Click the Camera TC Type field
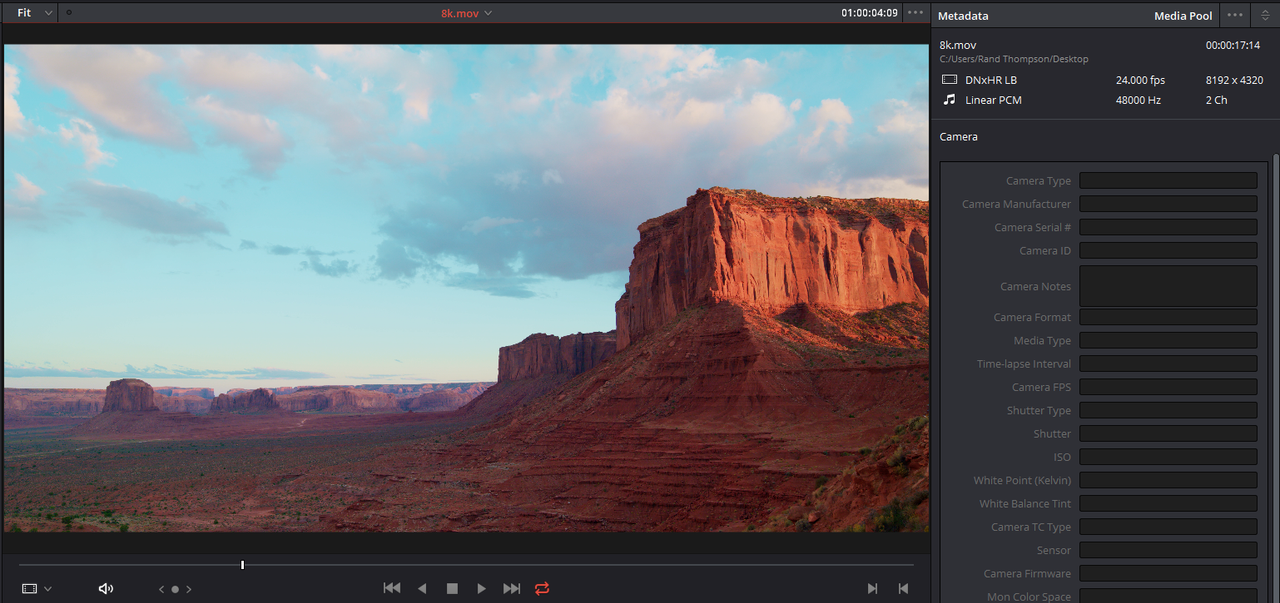Viewport: 1280px width, 603px height. [1168, 527]
